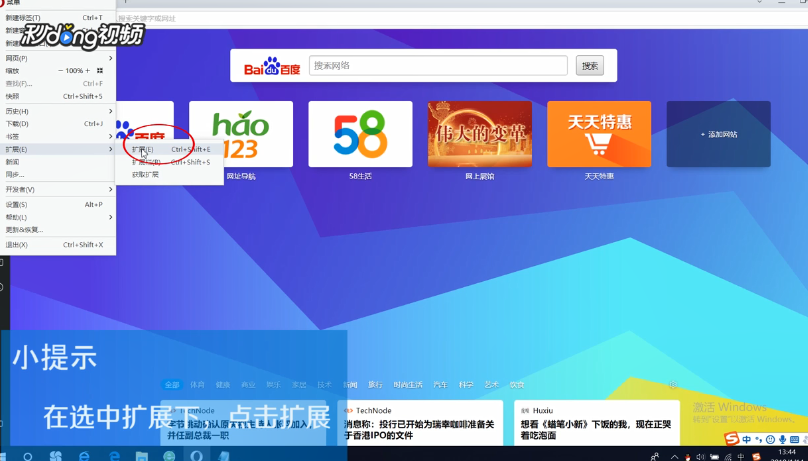
Task: Click the Baidu search input field
Action: [438, 65]
